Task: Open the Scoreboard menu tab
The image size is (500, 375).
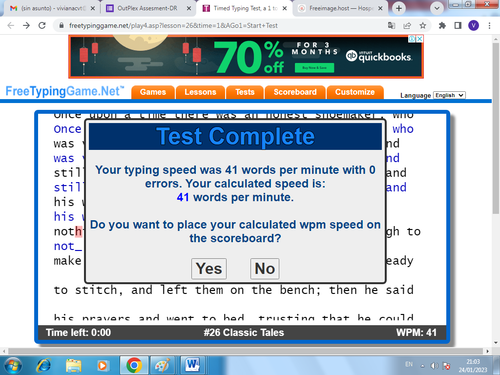Action: [x=295, y=92]
